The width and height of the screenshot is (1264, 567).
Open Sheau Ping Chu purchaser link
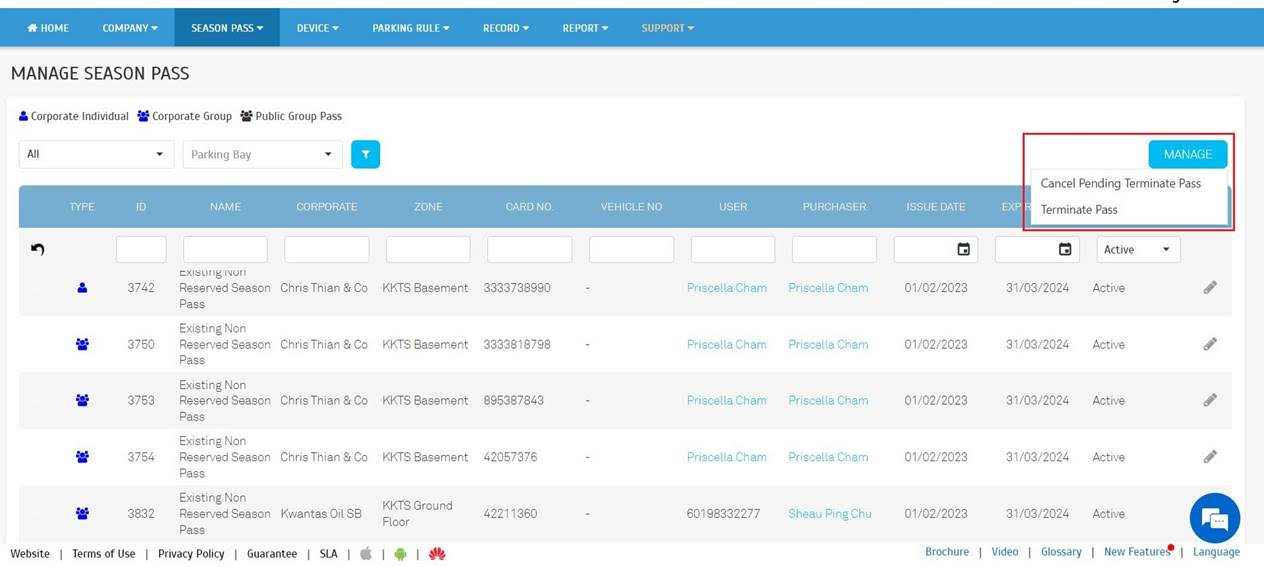[x=829, y=514]
